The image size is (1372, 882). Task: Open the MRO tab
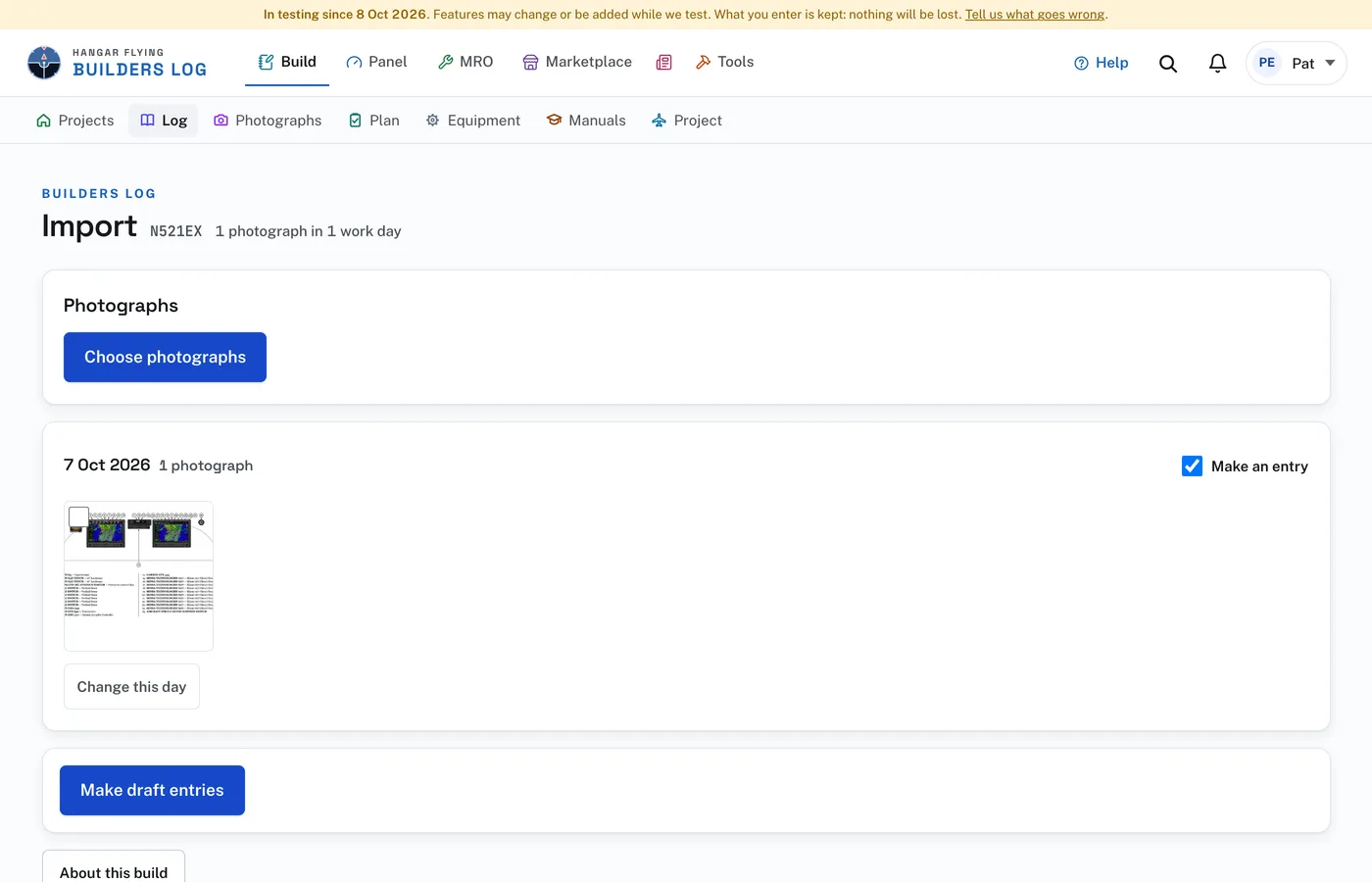tap(465, 62)
